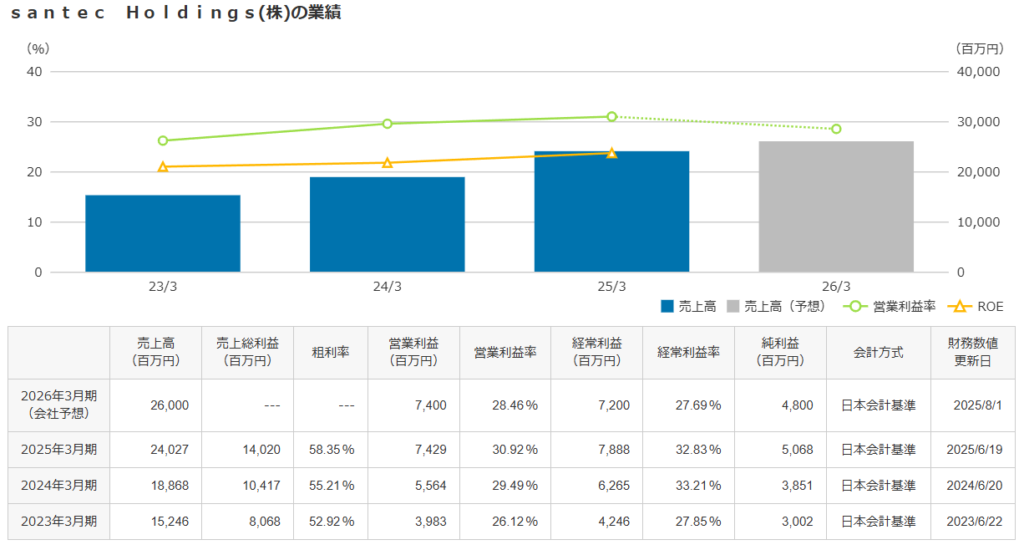
Task: Click the blue sales bar for 25/3
Action: [612, 212]
